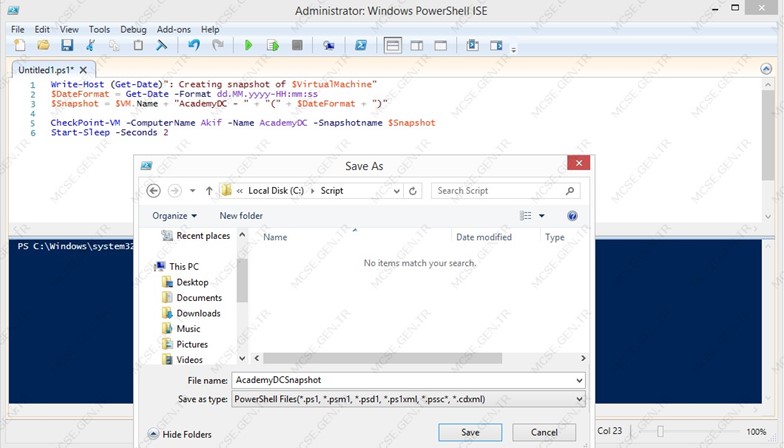Show script pane maximized icon
Screen dimensions: 784x448
pyautogui.click(x=440, y=46)
